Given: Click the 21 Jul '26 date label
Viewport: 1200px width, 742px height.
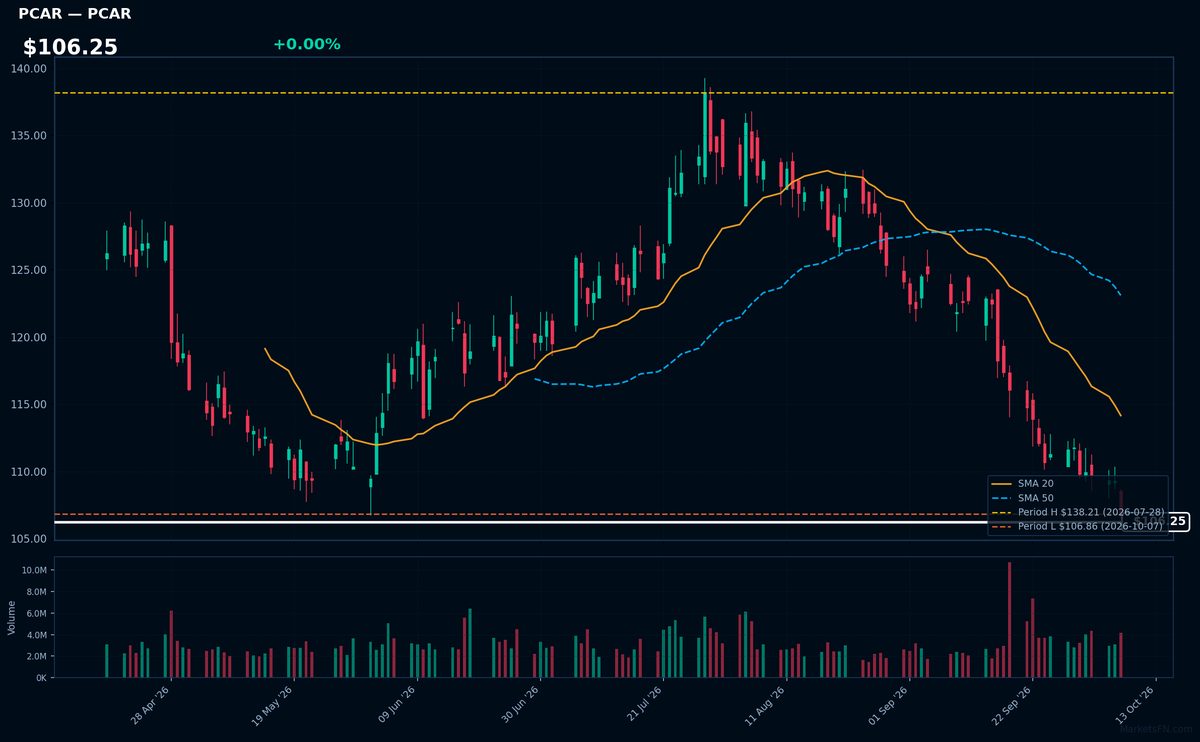Looking at the screenshot, I should pos(643,705).
